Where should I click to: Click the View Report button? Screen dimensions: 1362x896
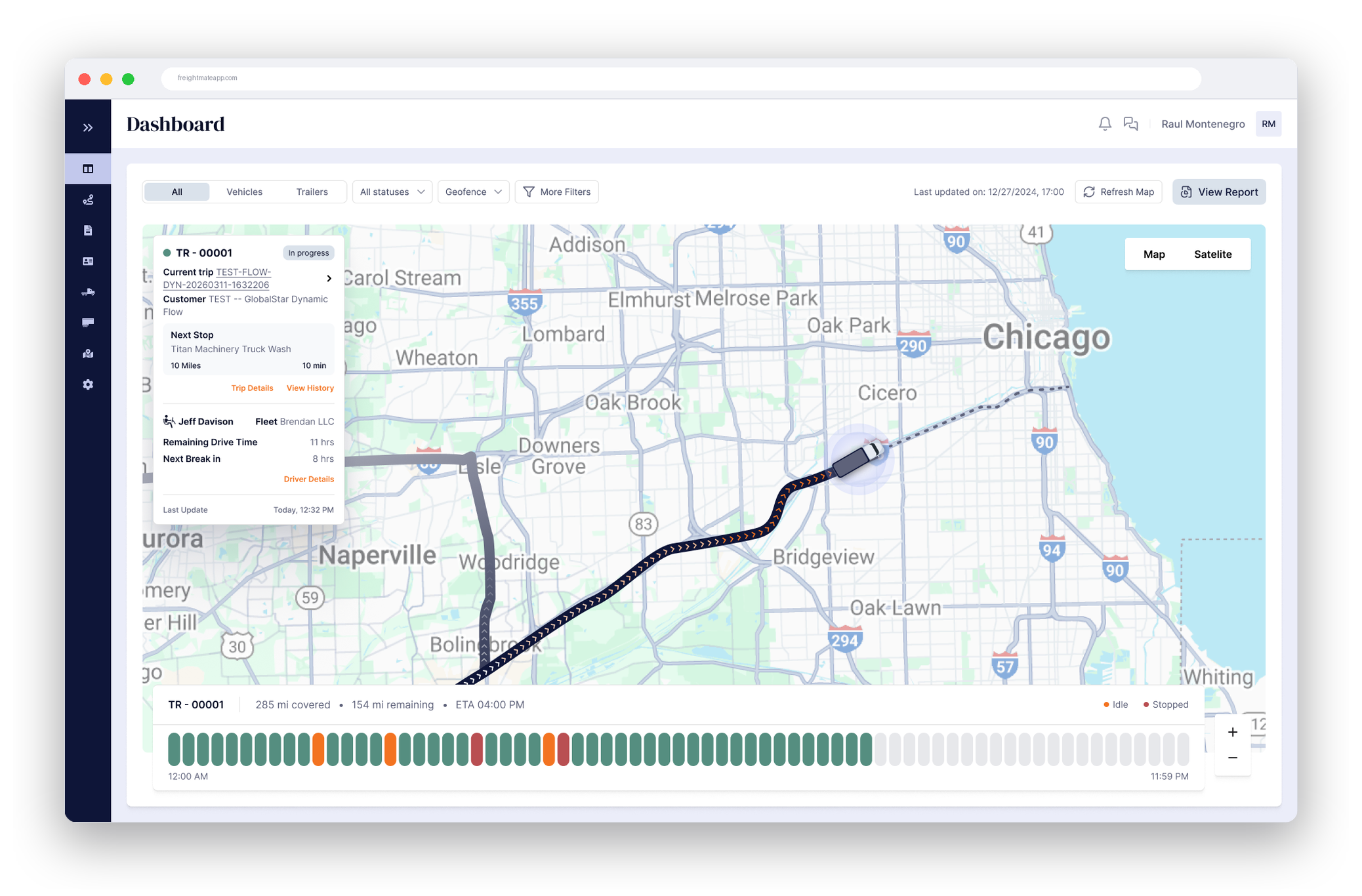coord(1219,192)
